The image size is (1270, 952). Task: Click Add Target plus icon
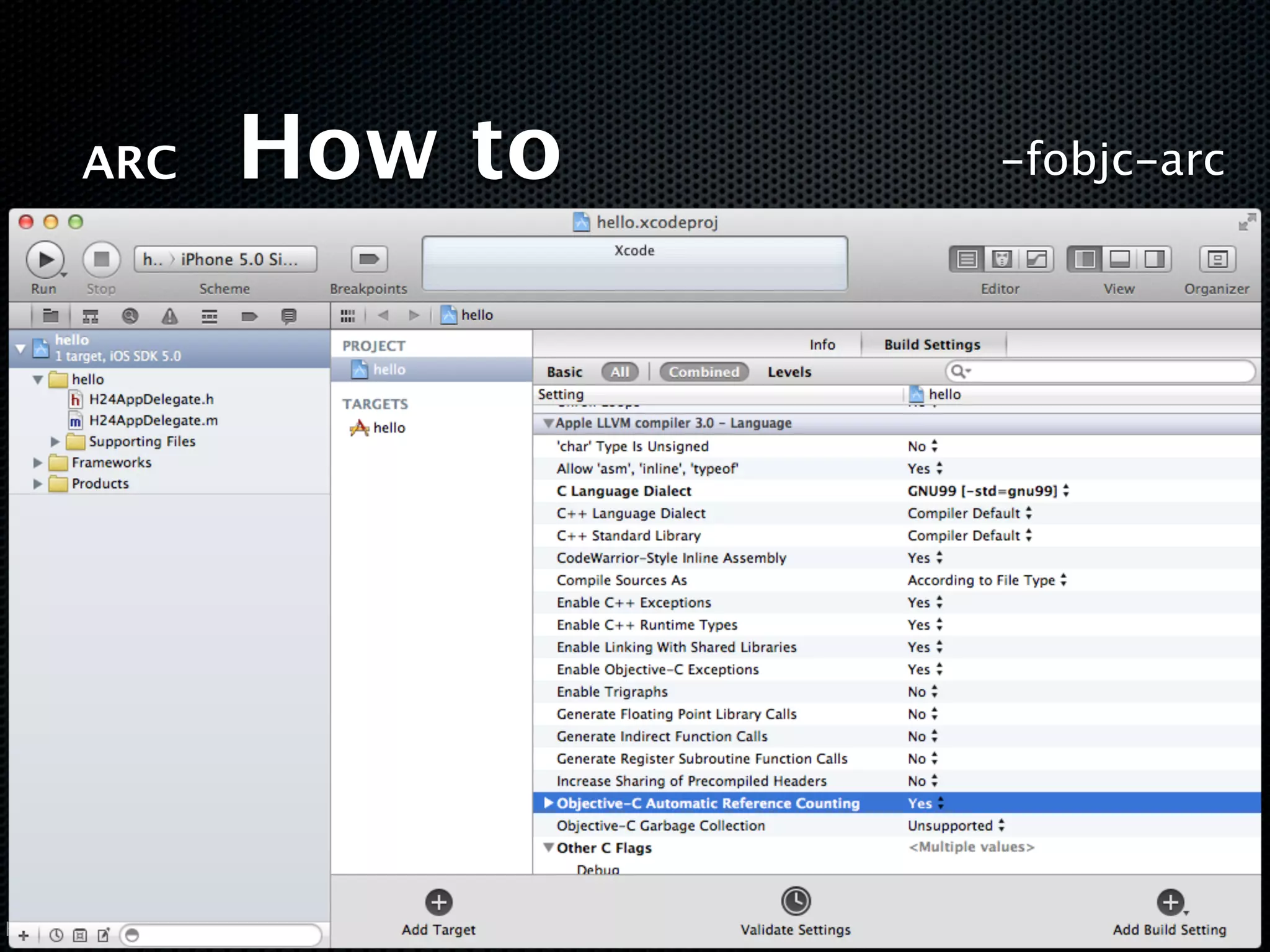438,902
